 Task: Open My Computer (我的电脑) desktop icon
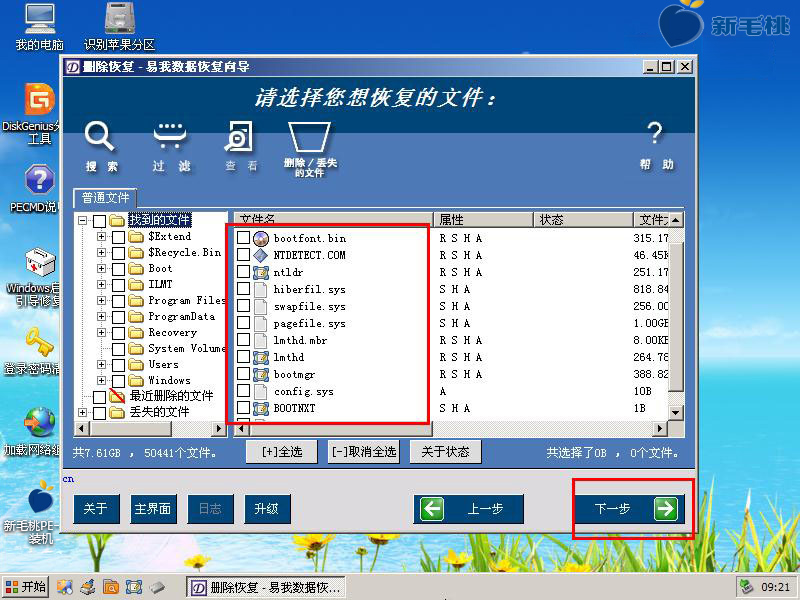point(39,19)
